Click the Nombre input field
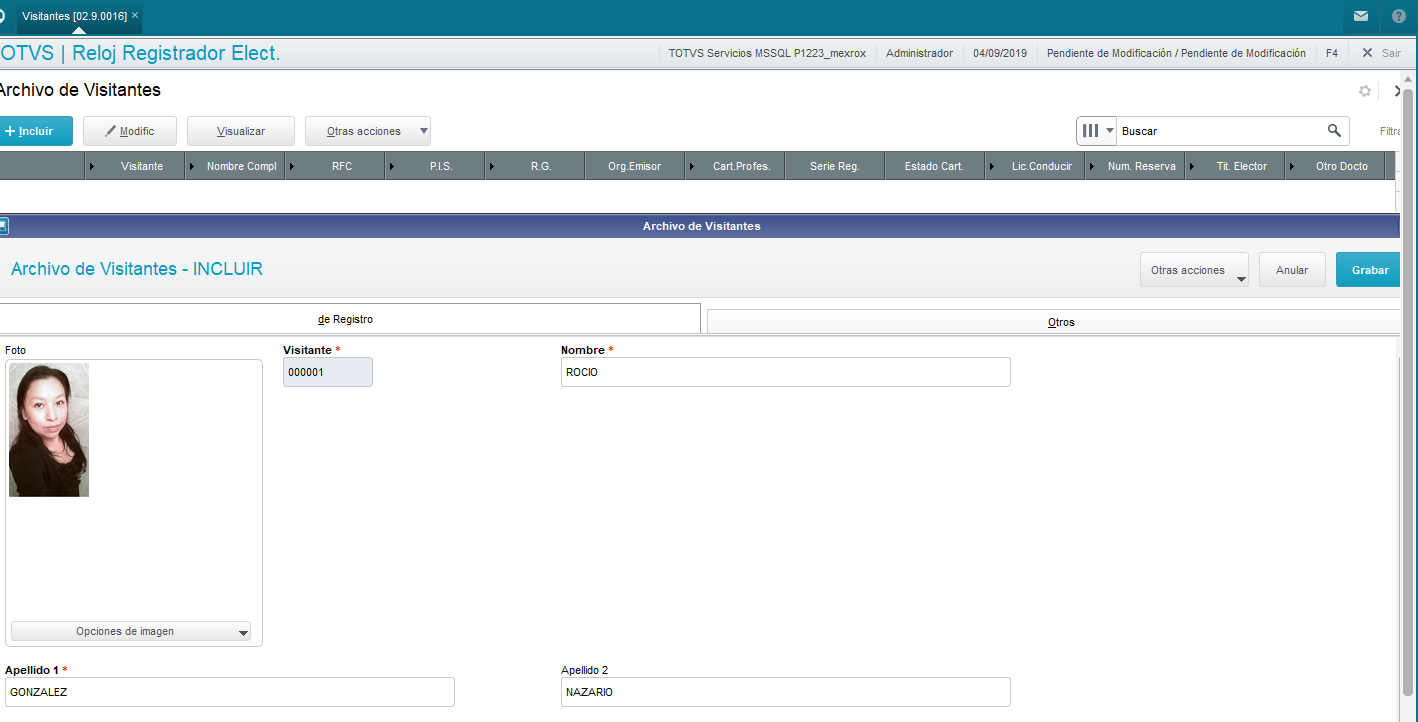 tap(785, 372)
